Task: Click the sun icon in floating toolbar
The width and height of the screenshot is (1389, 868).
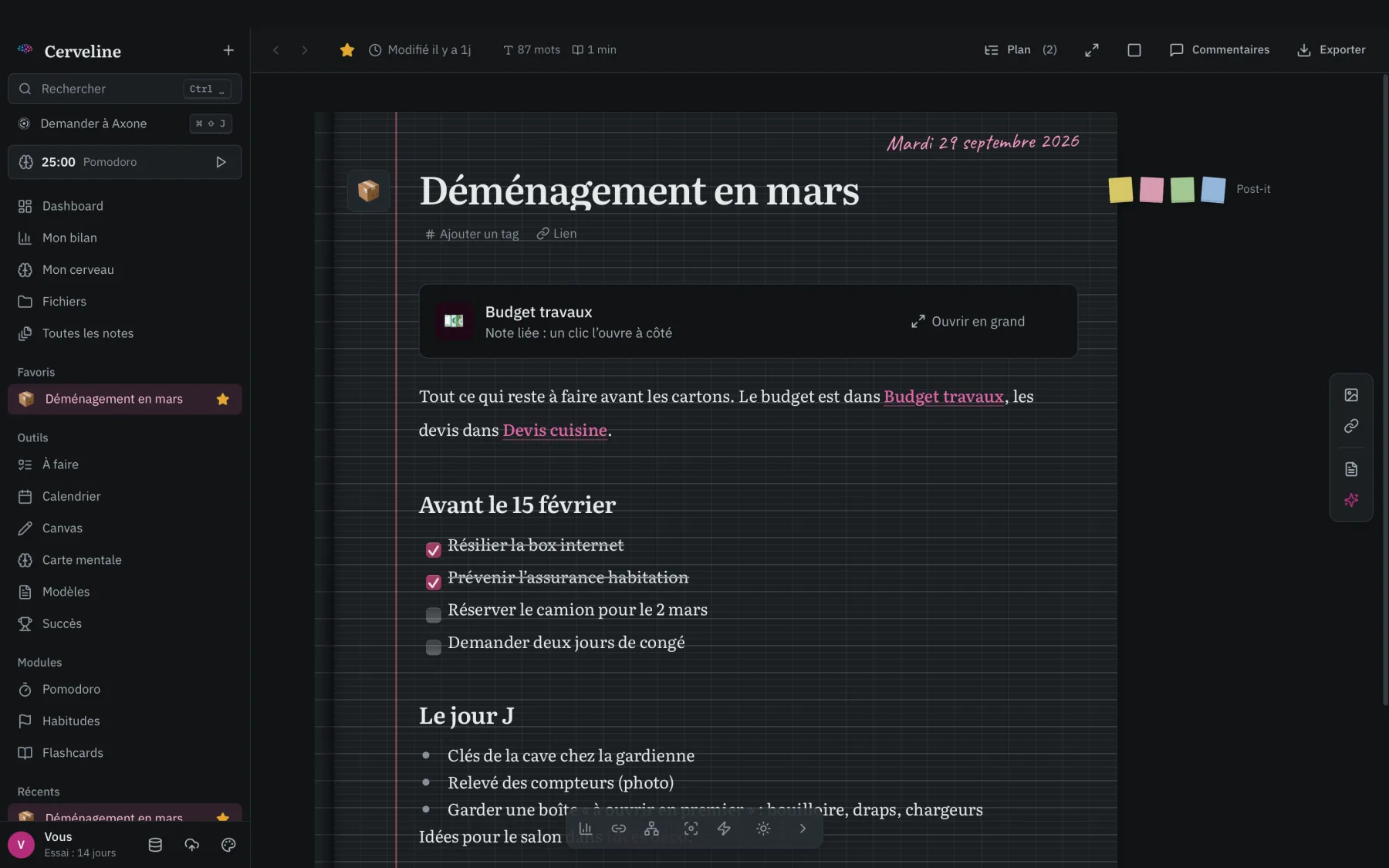Action: coord(763,829)
